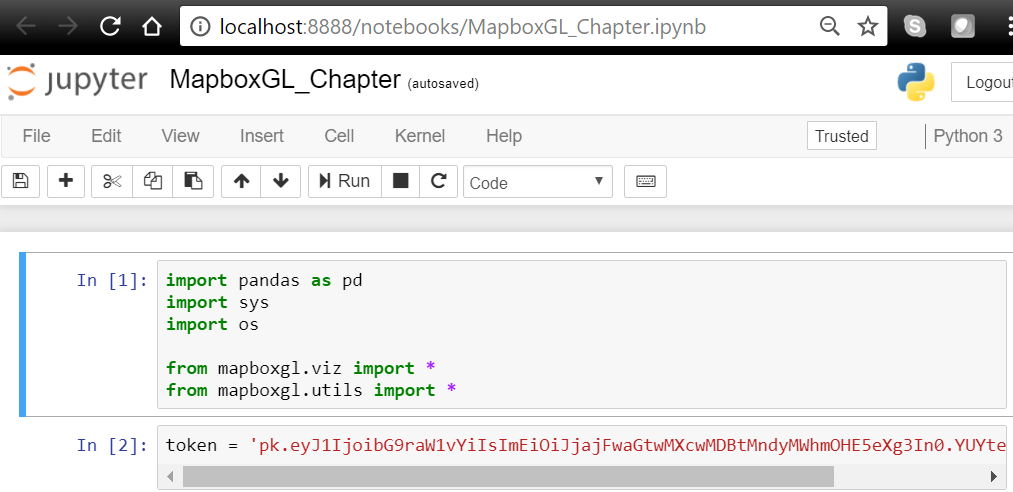1013x492 pixels.
Task: Click the 'from mapboxgl.utils import *' line
Action: pos(311,390)
